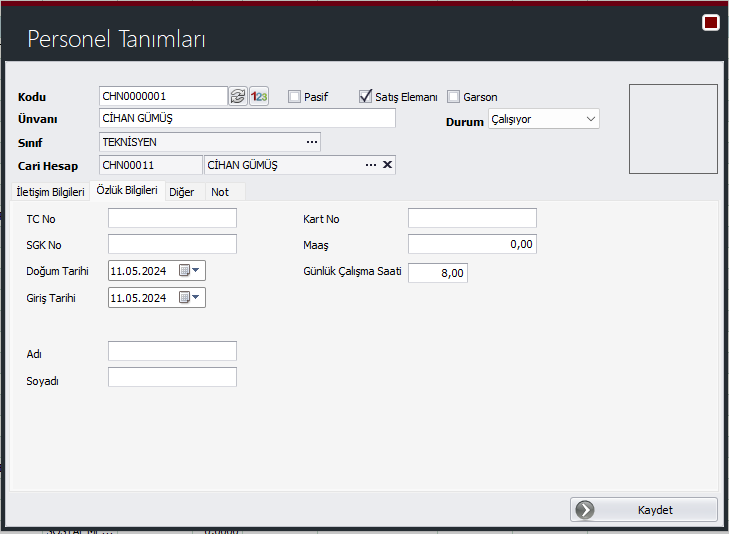Open the Doğum Tarihi calendar icon

point(185,270)
